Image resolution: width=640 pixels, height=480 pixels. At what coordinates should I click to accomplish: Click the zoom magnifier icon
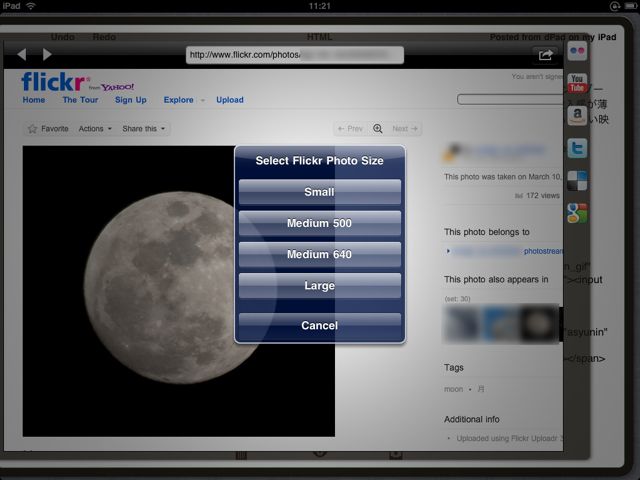[378, 129]
